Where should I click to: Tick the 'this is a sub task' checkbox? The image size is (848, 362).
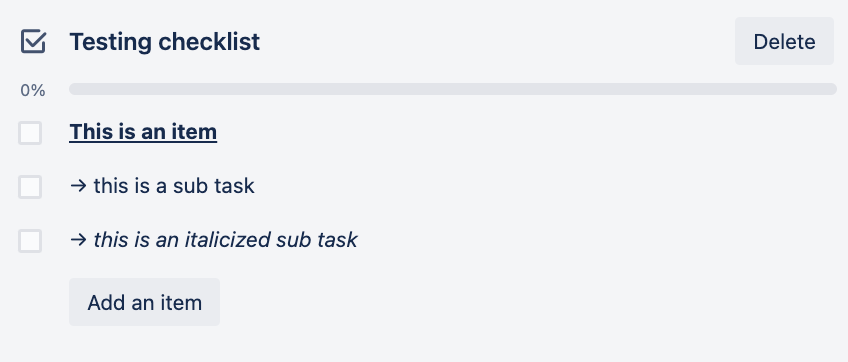click(x=30, y=187)
